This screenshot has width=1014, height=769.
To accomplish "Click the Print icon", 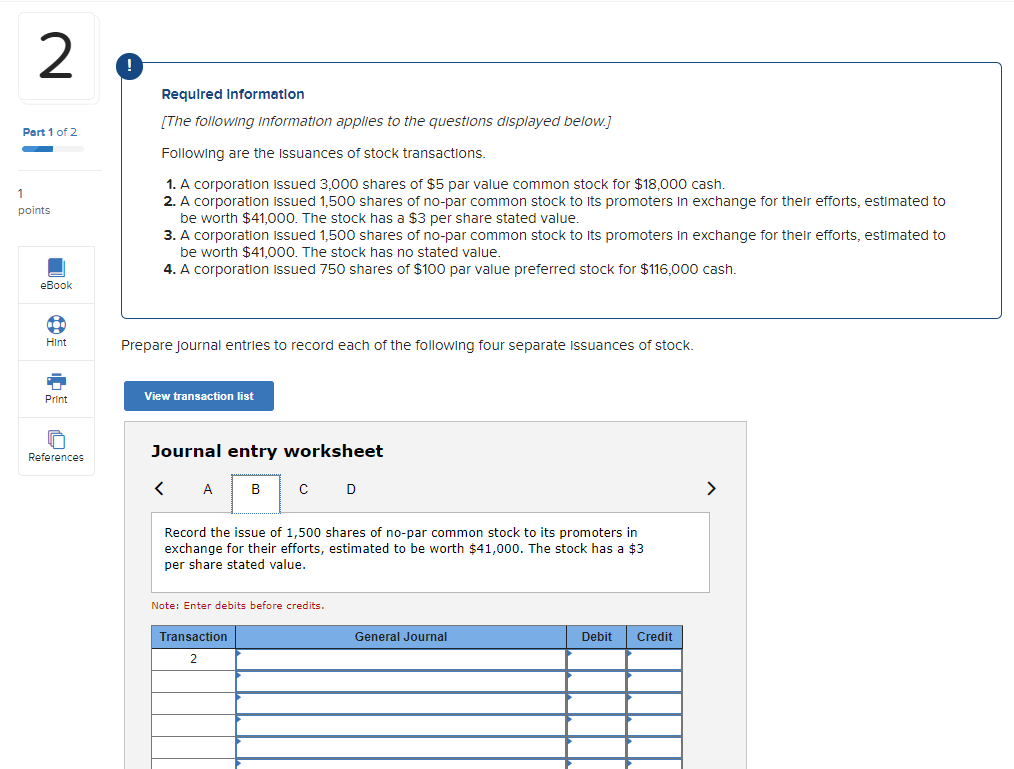I will point(55,388).
